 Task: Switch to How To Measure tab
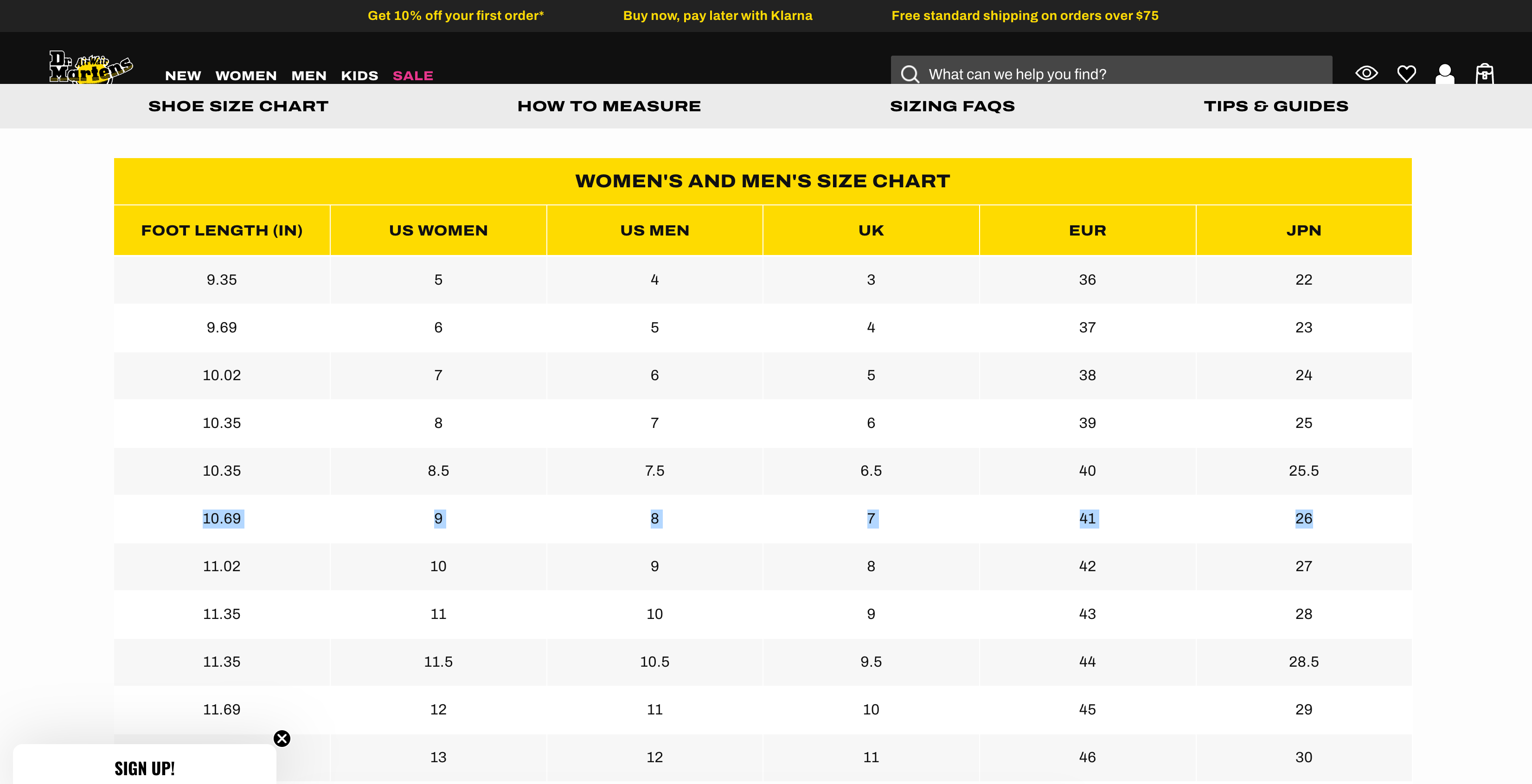click(609, 106)
